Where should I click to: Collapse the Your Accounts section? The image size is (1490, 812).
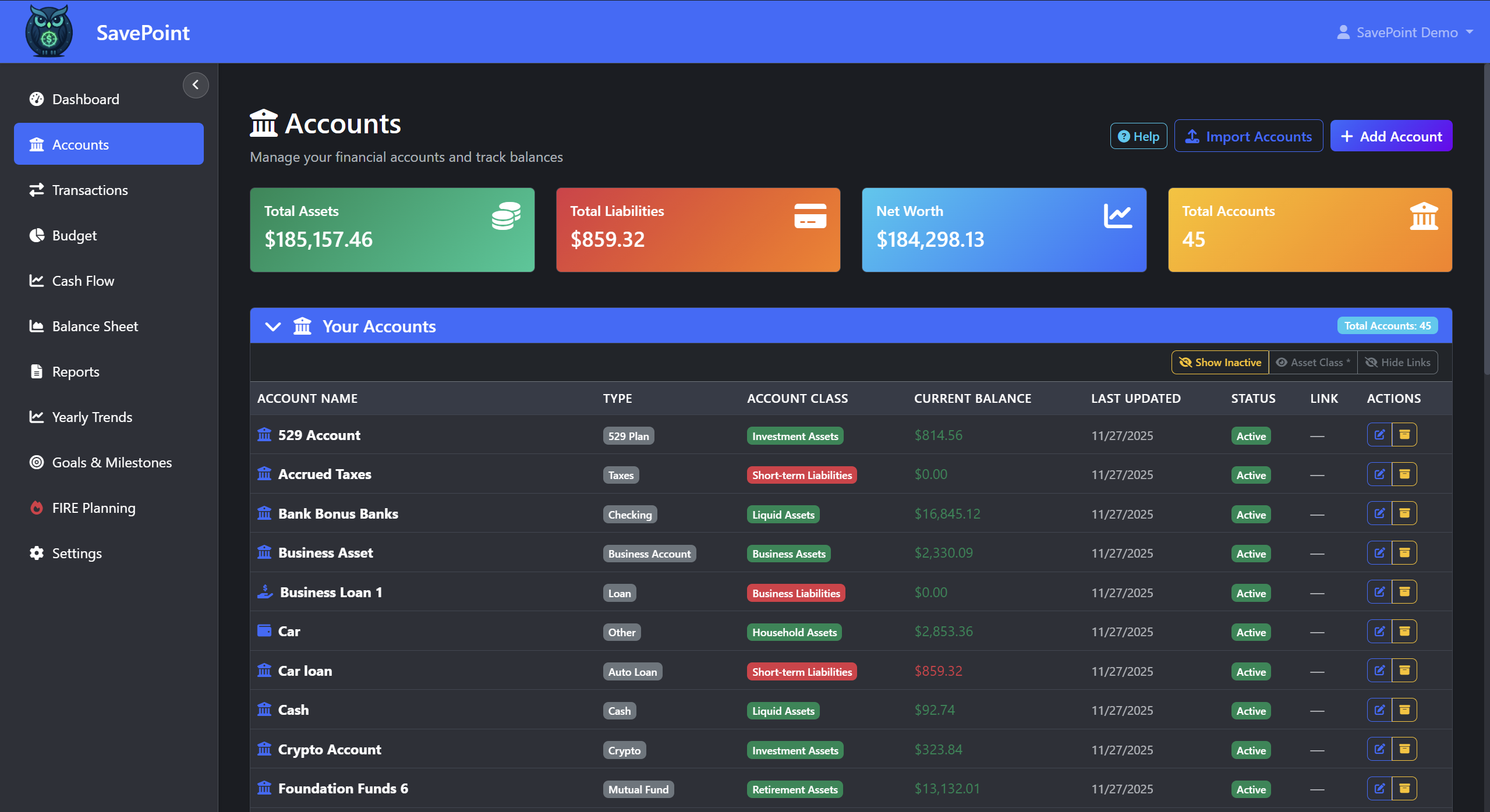[x=272, y=326]
